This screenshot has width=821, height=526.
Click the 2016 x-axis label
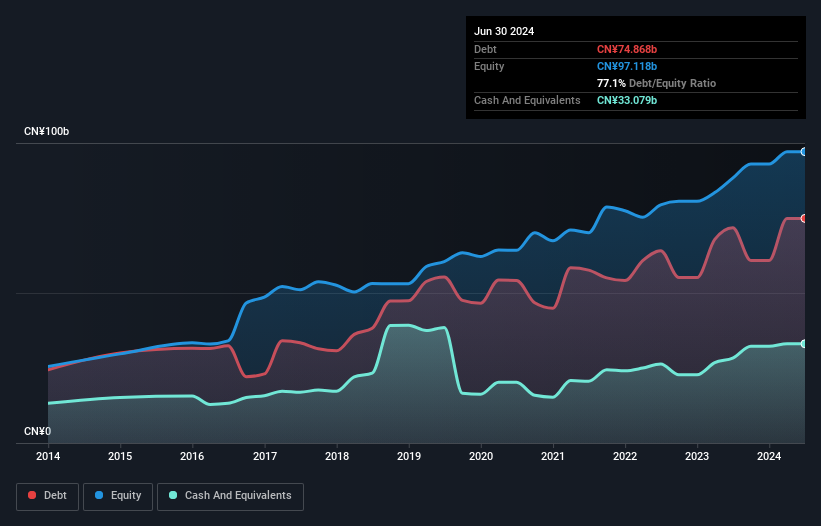(x=192, y=456)
